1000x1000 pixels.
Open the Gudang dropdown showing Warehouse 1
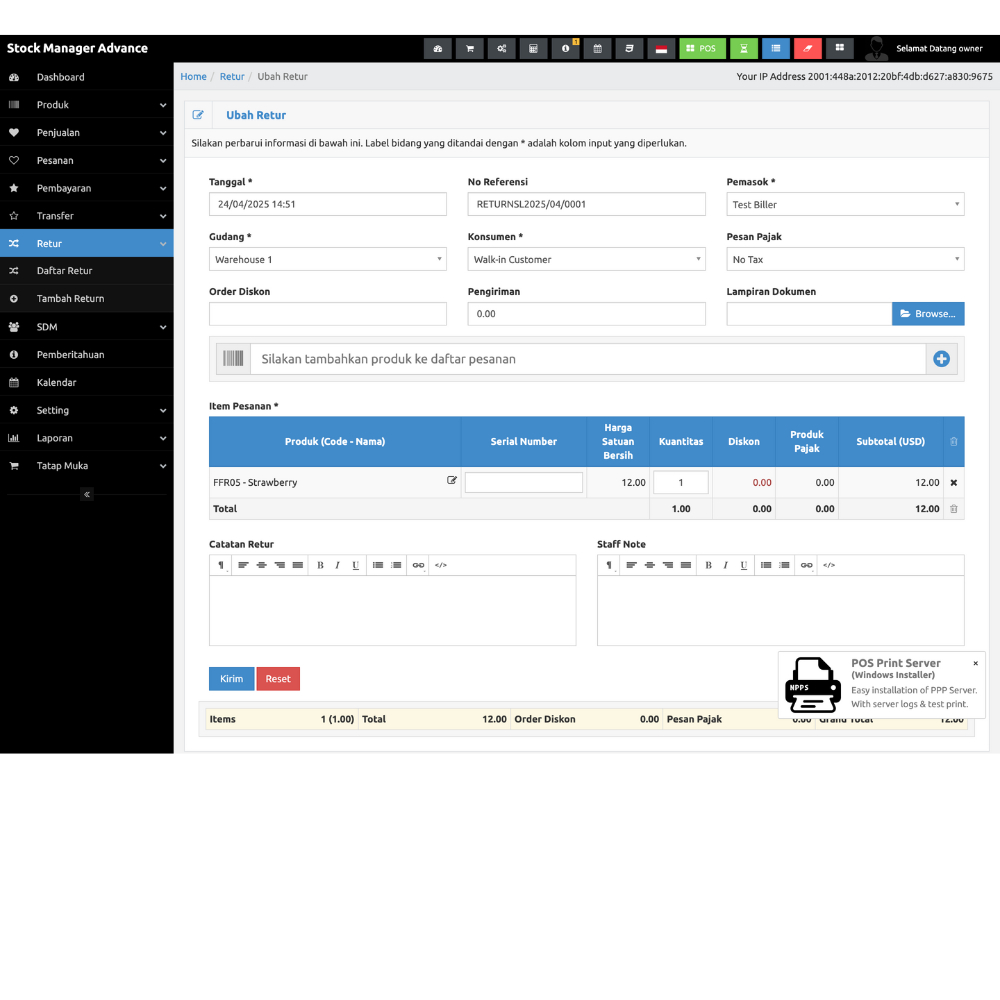point(327,259)
